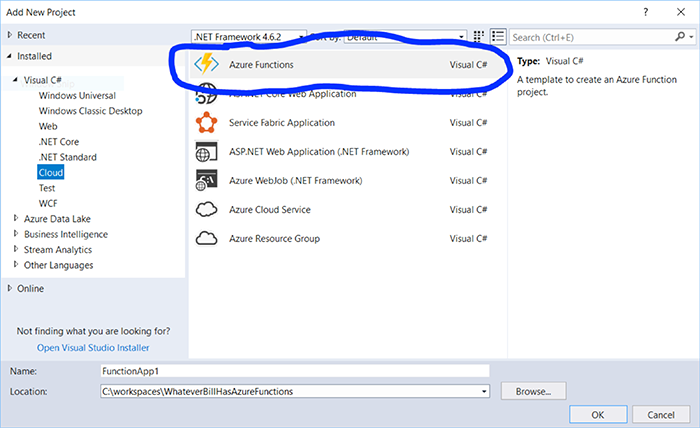Open the .NET Framework 4.6.2 version dropdown
The height and width of the screenshot is (428, 700).
pos(249,37)
